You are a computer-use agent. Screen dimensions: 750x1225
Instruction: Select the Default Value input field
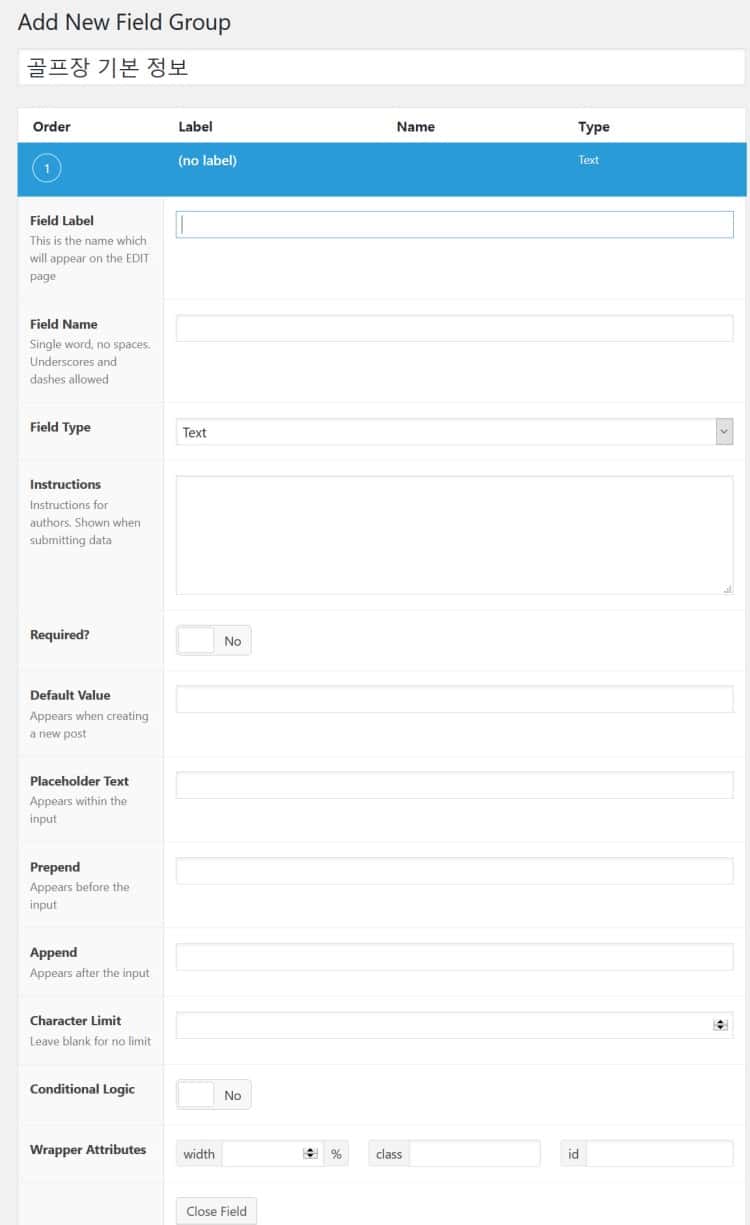[454, 699]
